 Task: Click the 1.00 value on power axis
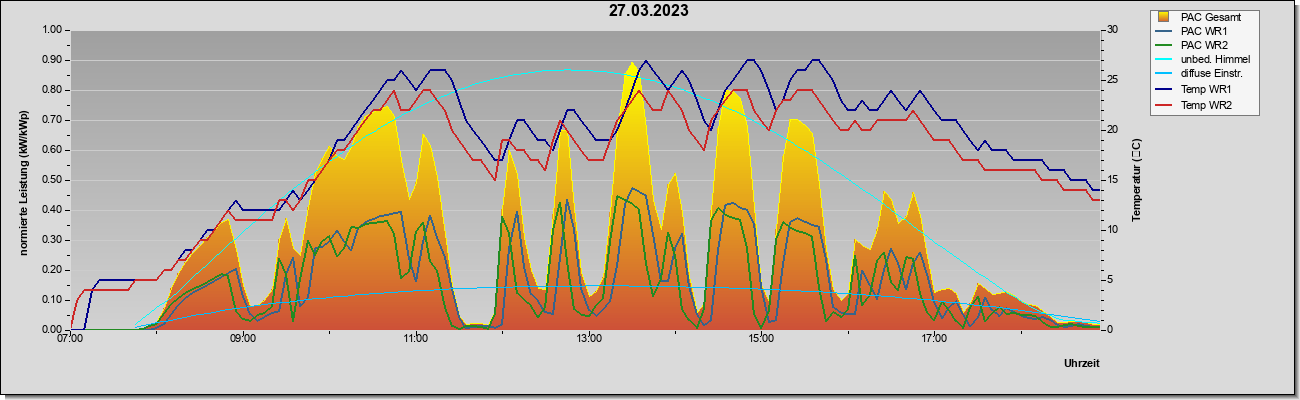click(x=51, y=30)
